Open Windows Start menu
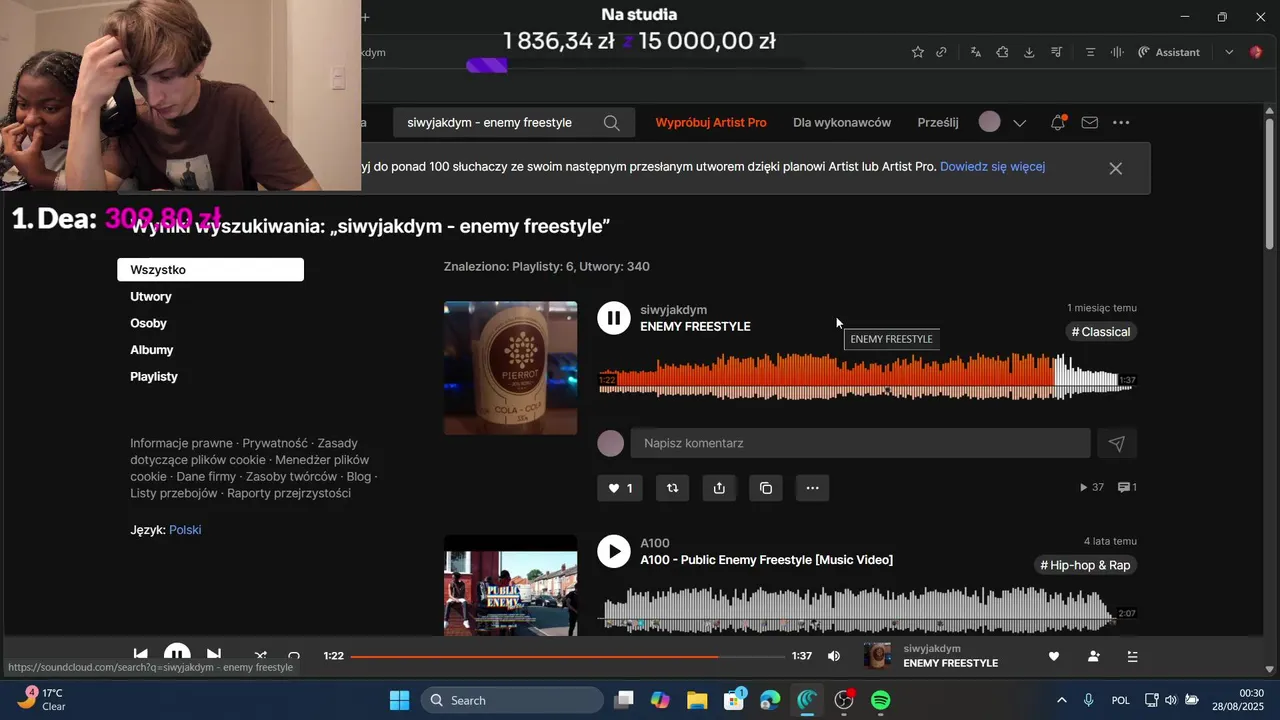 click(399, 700)
